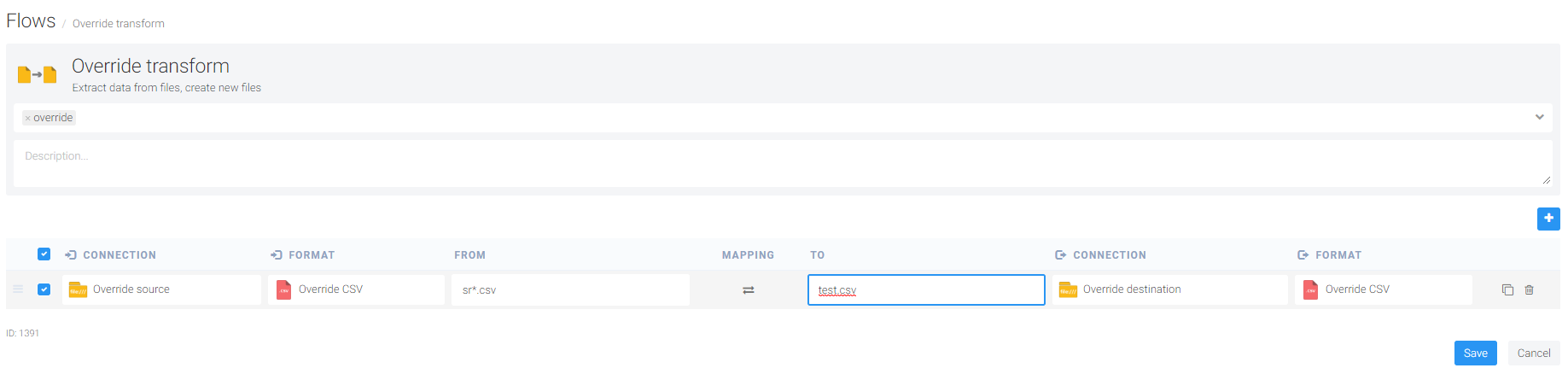
Task: Delete the transformation row using trash icon
Action: 1529,290
